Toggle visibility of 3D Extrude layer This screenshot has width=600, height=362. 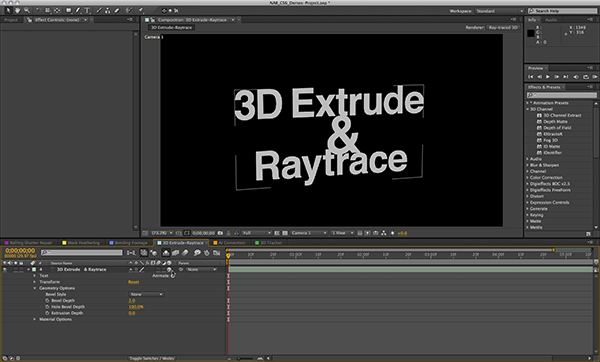(x=5, y=269)
